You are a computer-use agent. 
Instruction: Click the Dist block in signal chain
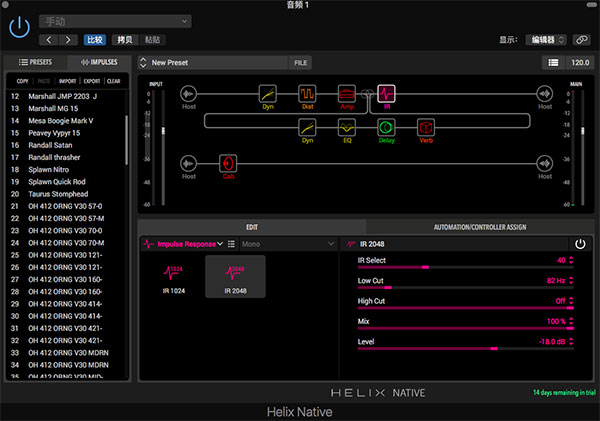307,94
